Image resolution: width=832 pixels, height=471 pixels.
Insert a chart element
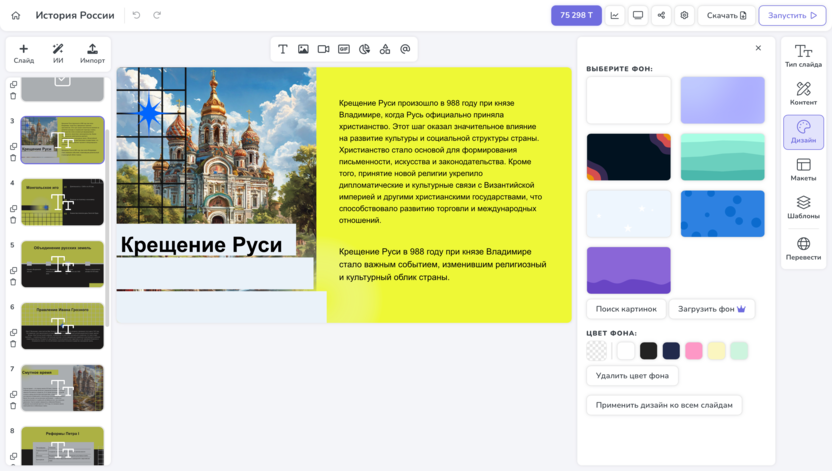364,49
